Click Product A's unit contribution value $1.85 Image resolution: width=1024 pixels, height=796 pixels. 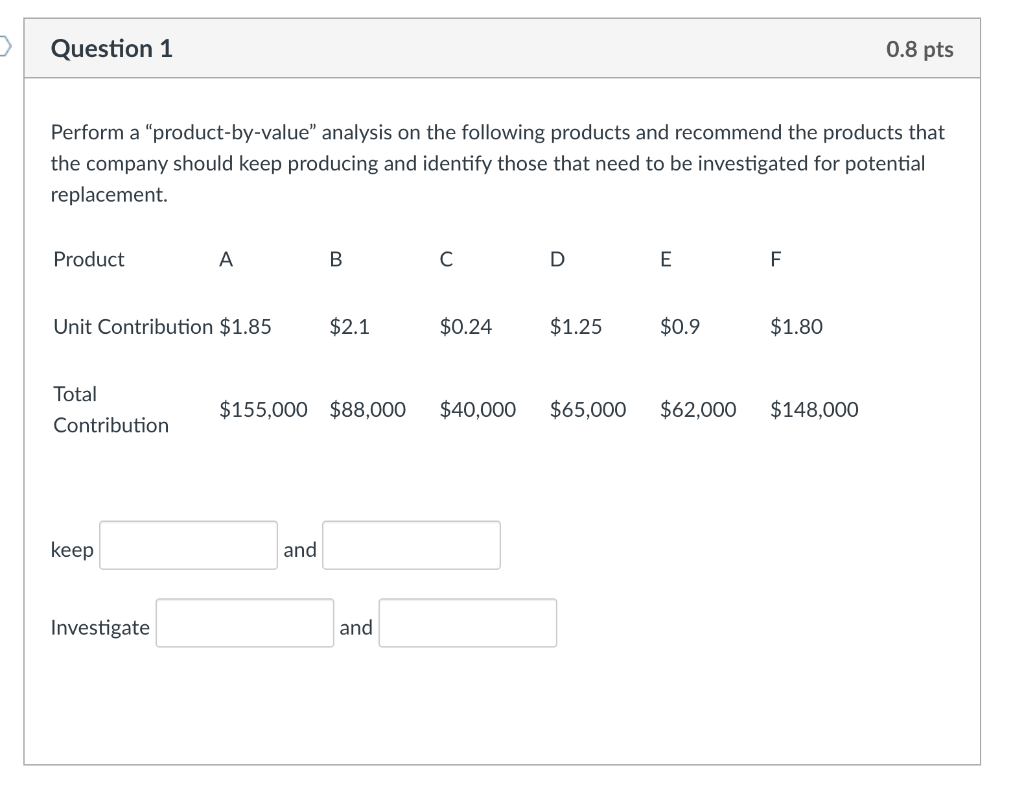[x=246, y=326]
